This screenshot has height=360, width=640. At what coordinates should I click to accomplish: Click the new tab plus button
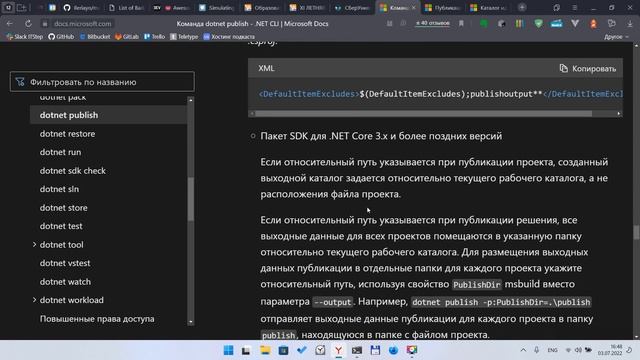click(522, 7)
